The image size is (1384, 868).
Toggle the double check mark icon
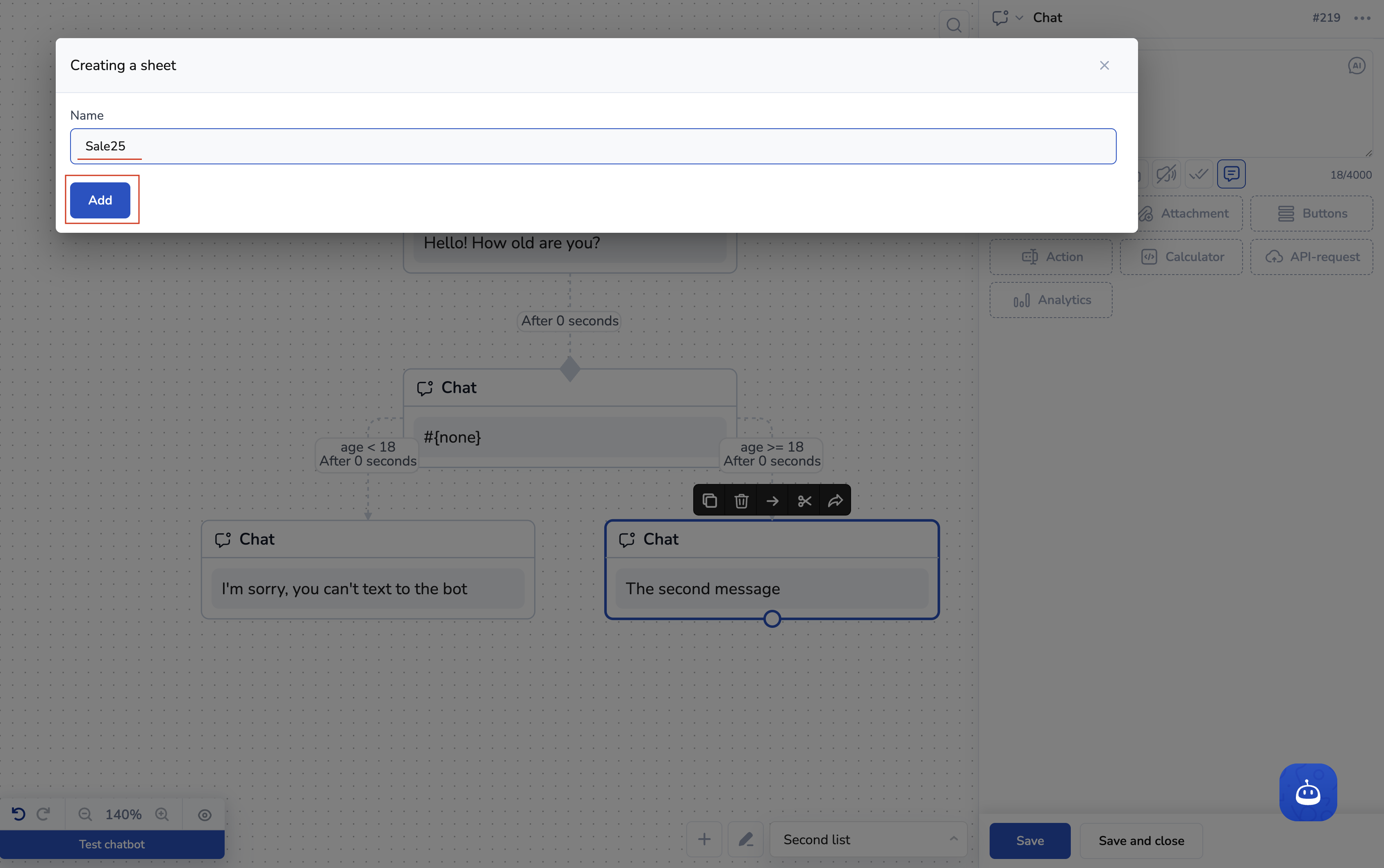(x=1199, y=174)
